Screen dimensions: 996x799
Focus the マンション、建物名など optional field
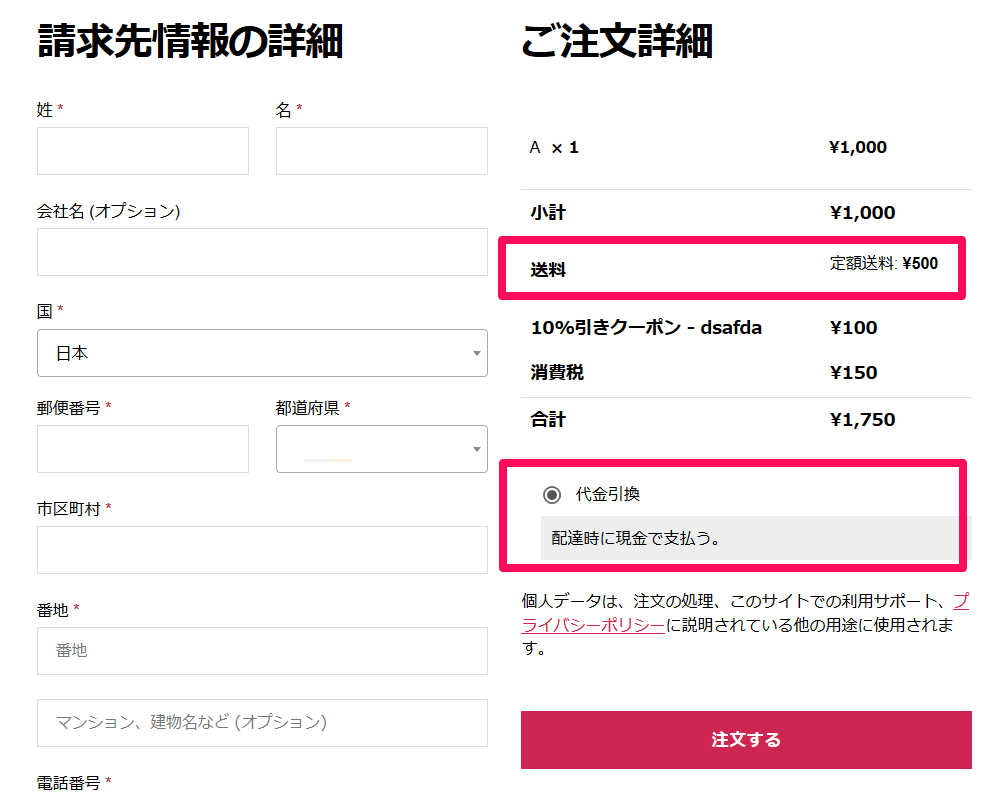(x=262, y=723)
